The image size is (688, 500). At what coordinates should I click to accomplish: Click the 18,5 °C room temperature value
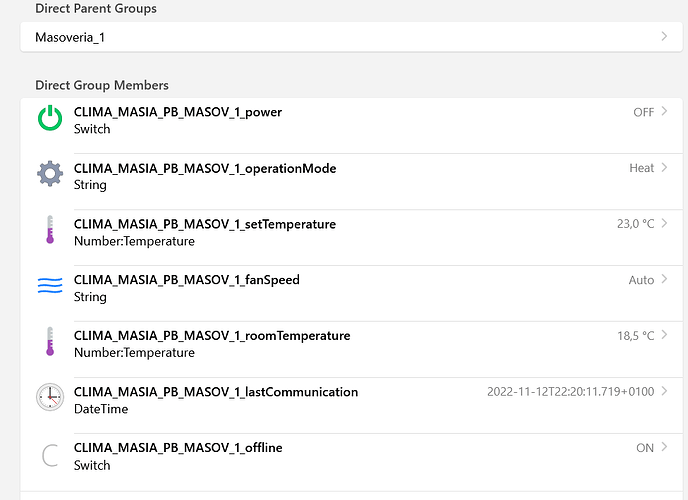(636, 336)
